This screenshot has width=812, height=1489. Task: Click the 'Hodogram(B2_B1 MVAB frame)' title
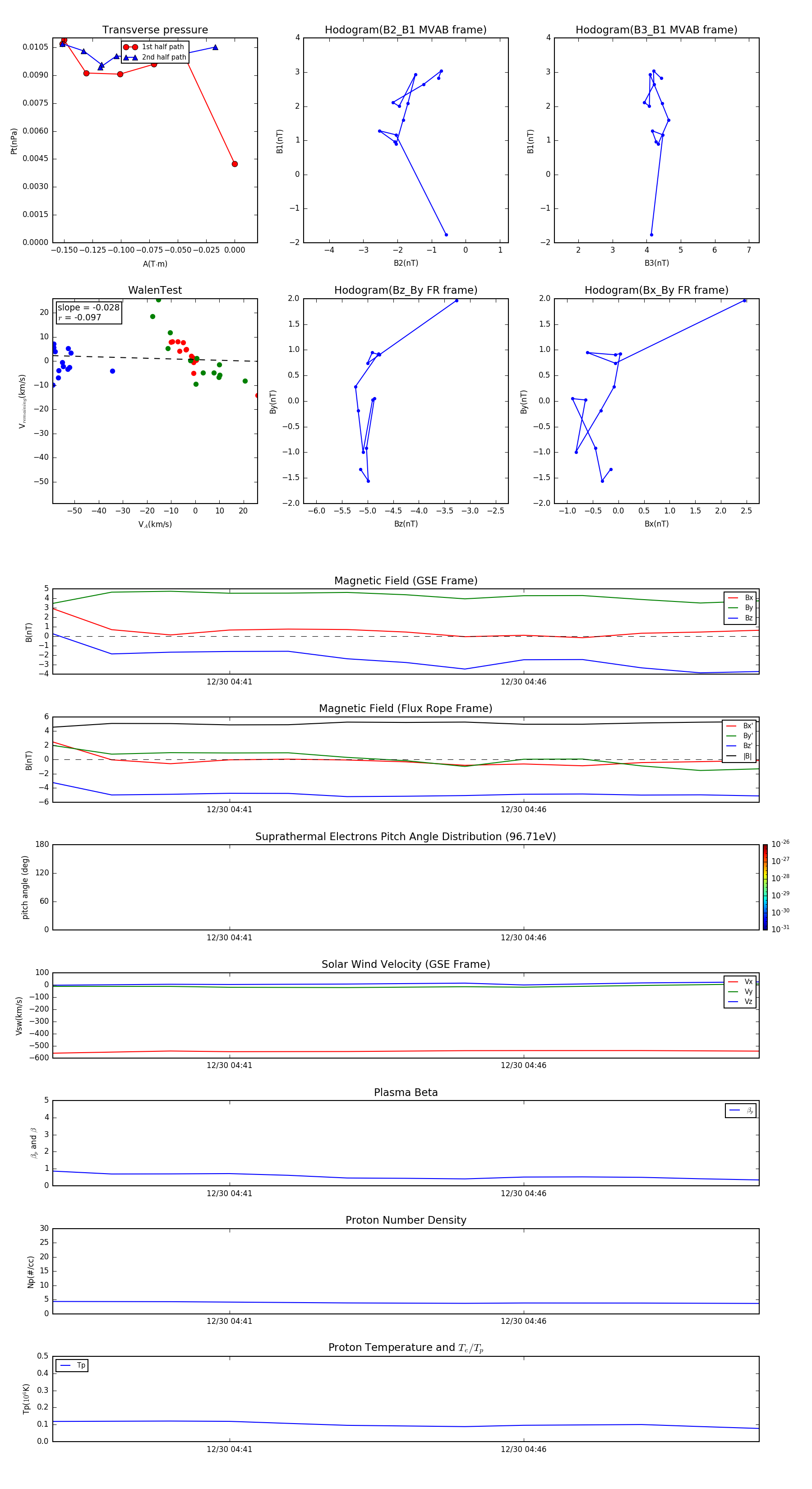click(x=406, y=30)
